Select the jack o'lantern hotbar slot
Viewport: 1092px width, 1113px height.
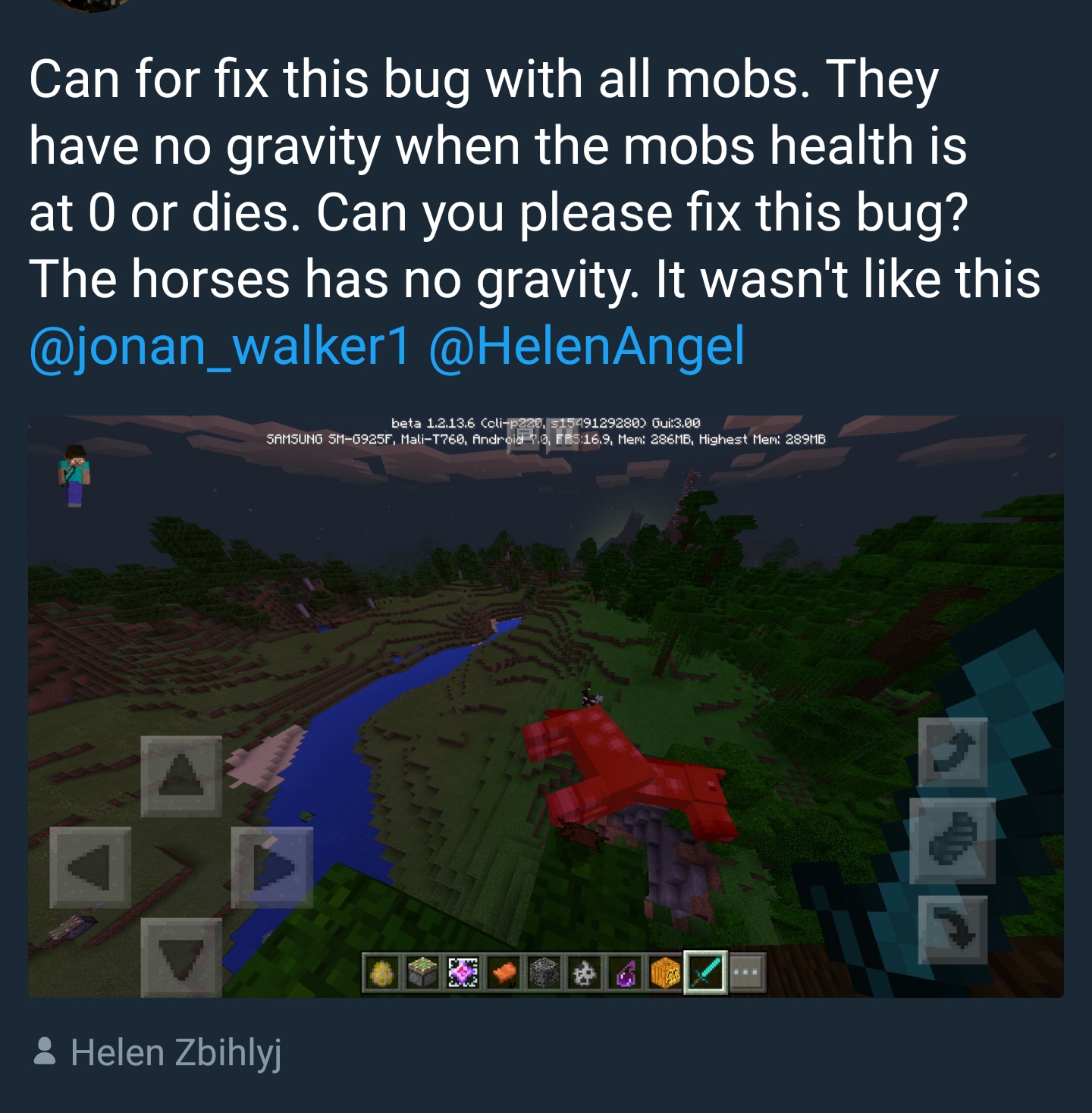(664, 973)
